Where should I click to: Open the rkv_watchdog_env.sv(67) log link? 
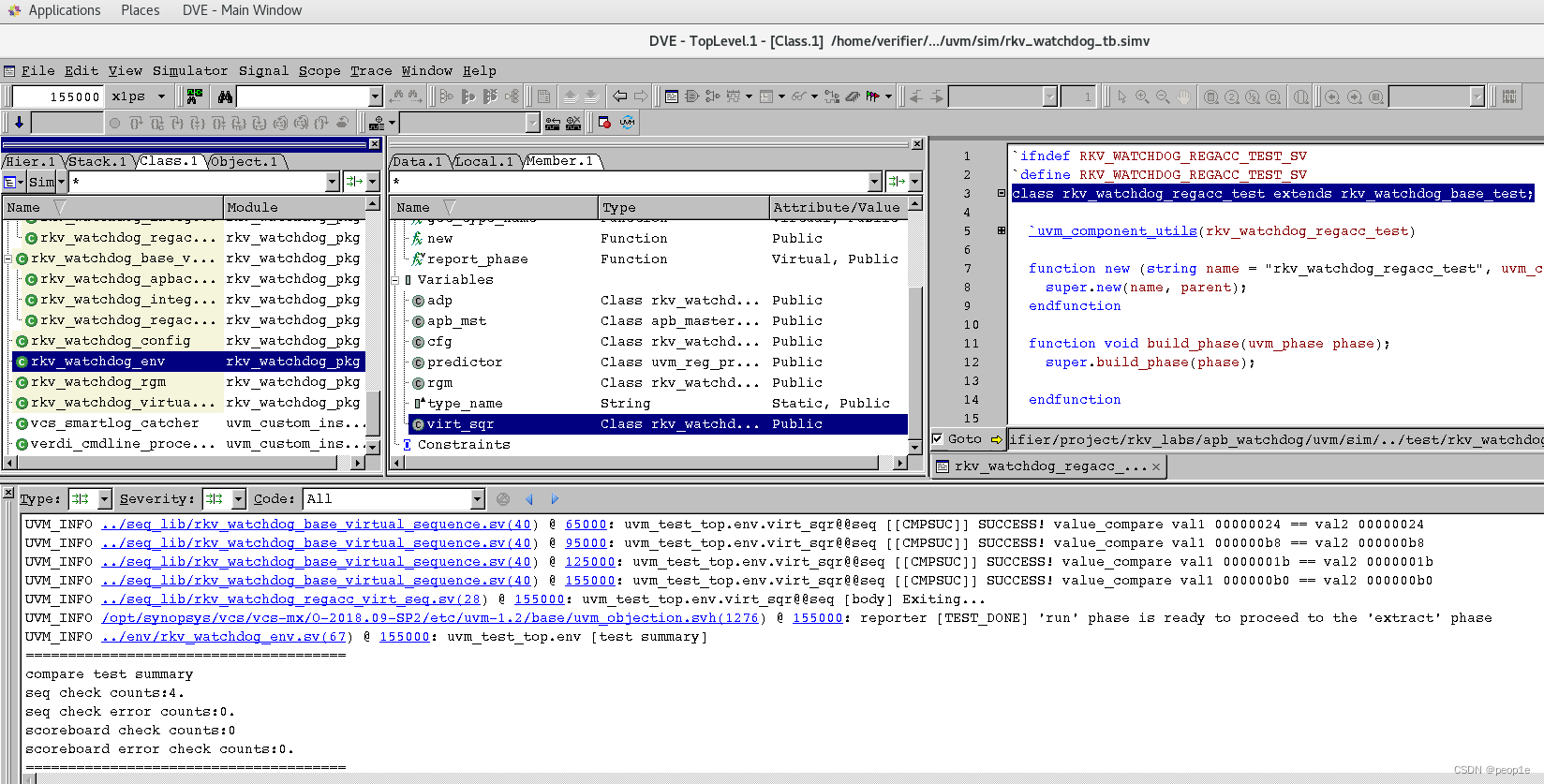227,637
